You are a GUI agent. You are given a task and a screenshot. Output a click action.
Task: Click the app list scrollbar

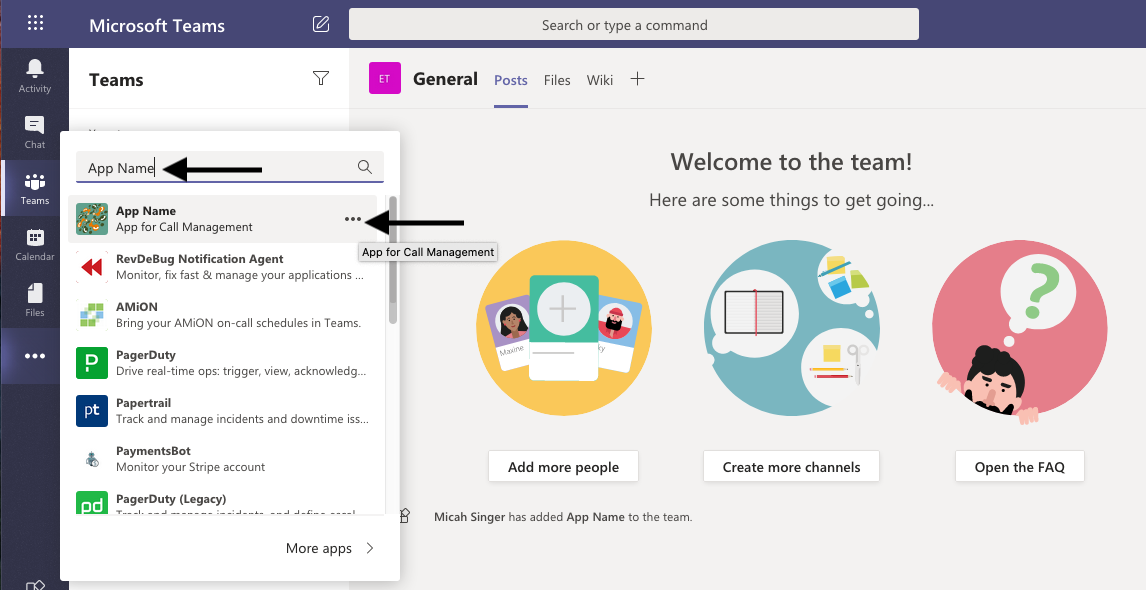(x=392, y=260)
